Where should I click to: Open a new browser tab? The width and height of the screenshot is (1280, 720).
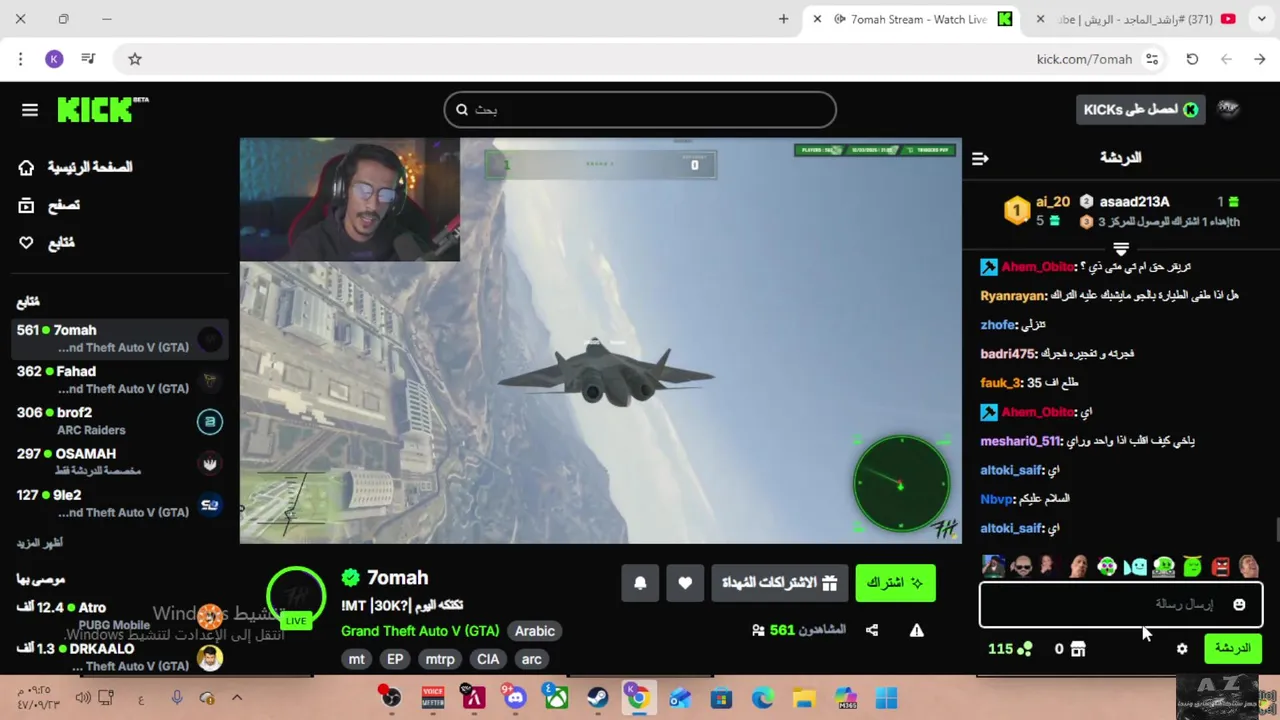pos(783,19)
